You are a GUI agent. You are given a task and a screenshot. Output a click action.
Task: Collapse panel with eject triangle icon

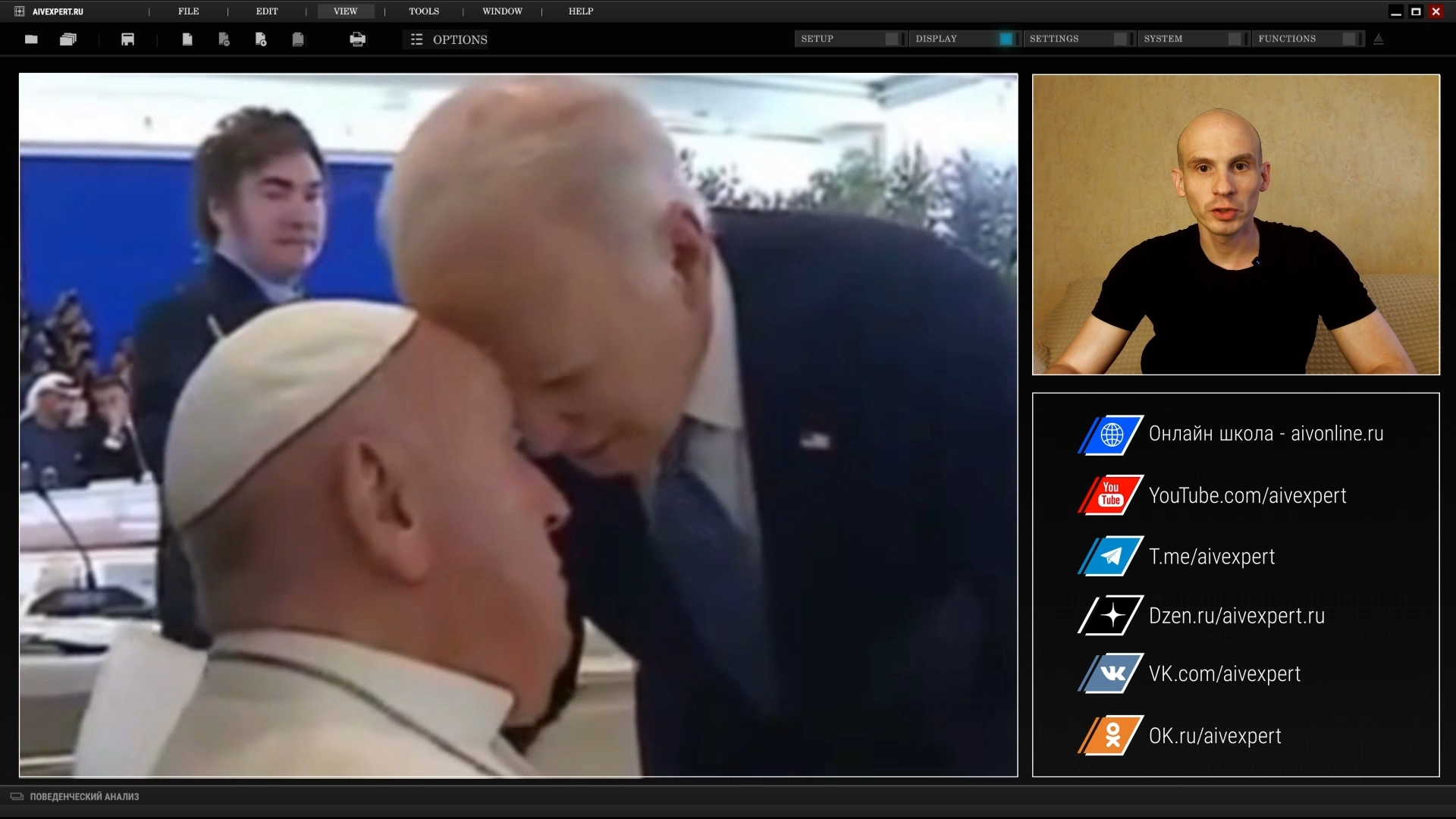click(1379, 39)
